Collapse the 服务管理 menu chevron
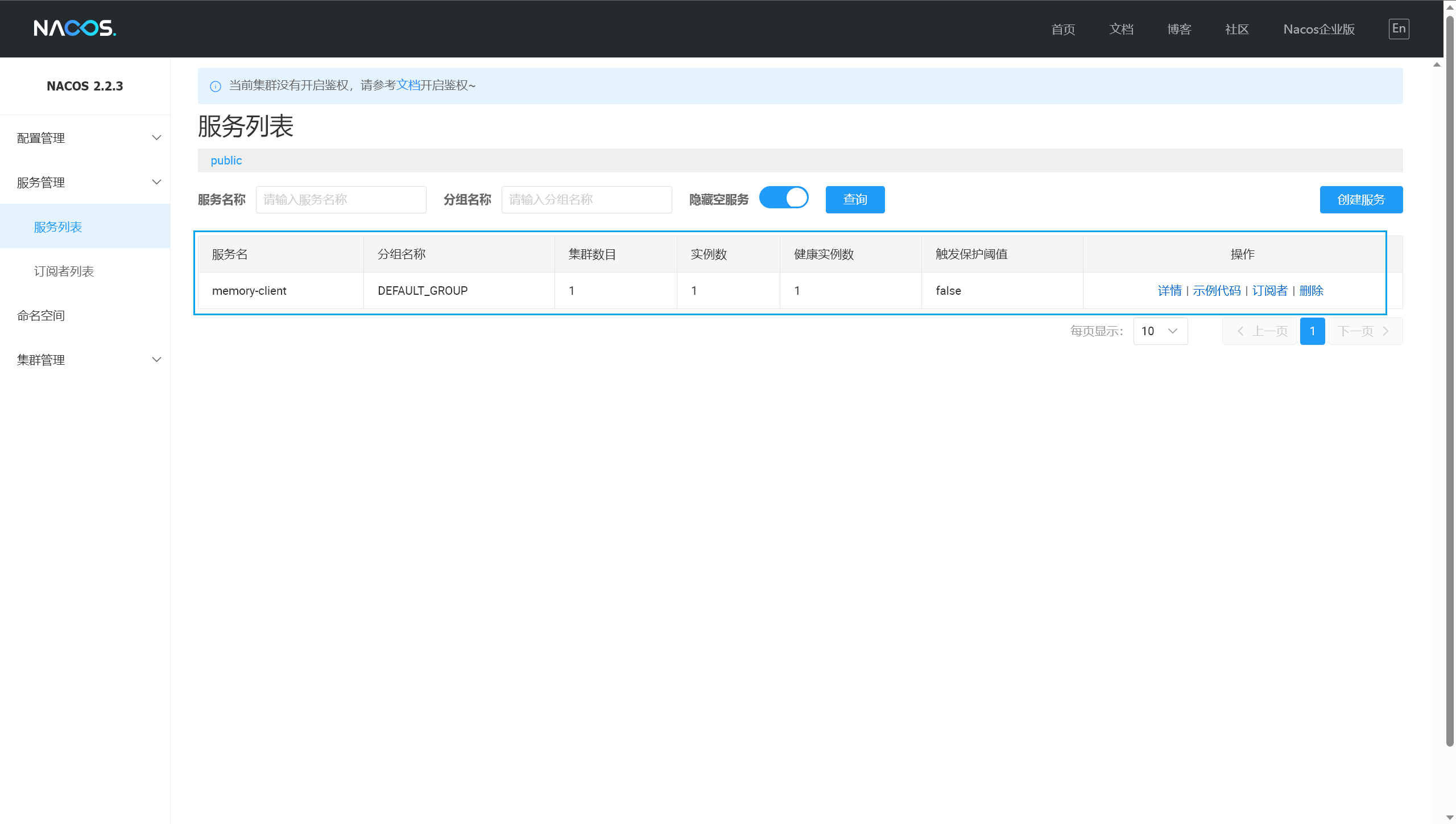 tap(156, 182)
